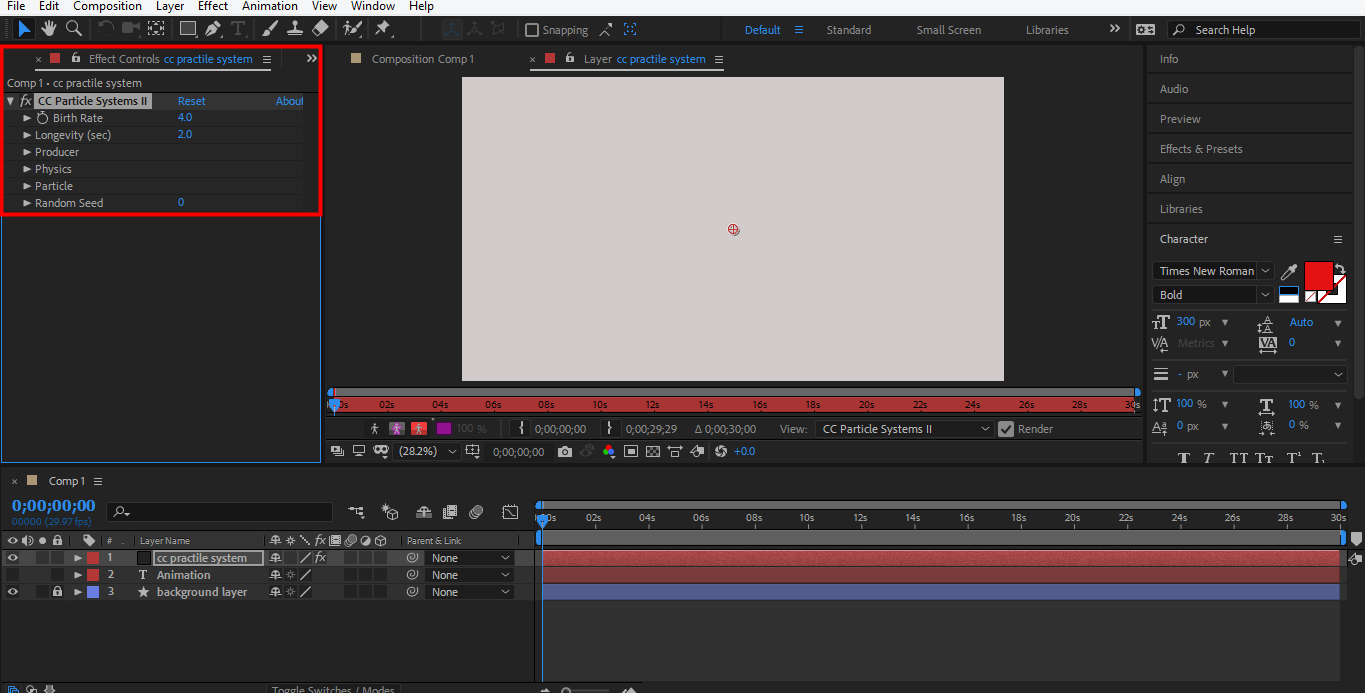
Task: Pick the Eraser tool
Action: (x=320, y=29)
